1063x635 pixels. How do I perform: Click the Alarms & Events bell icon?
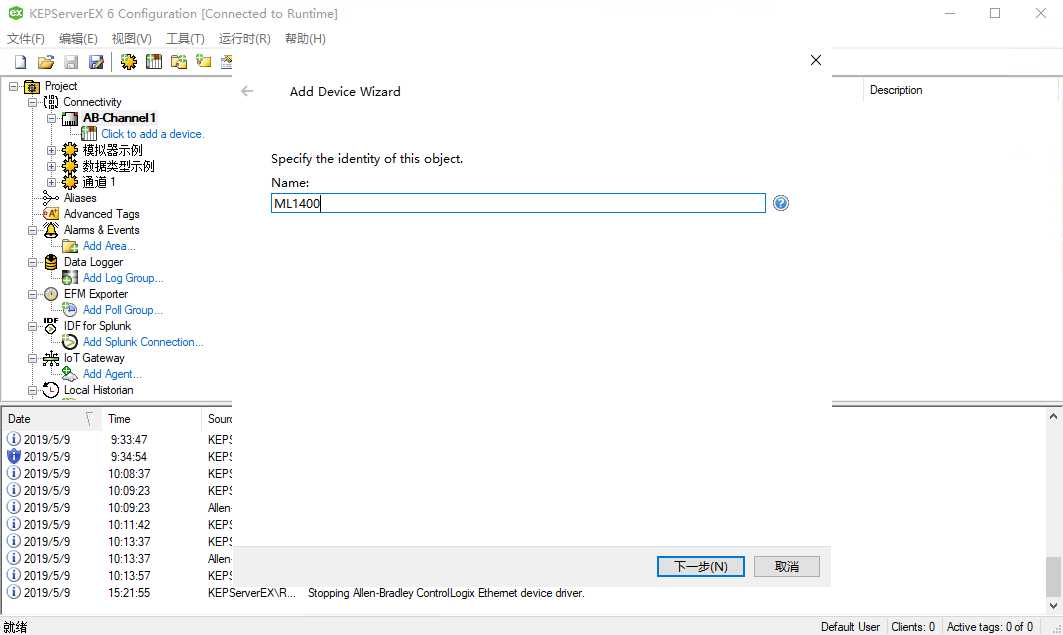point(51,230)
